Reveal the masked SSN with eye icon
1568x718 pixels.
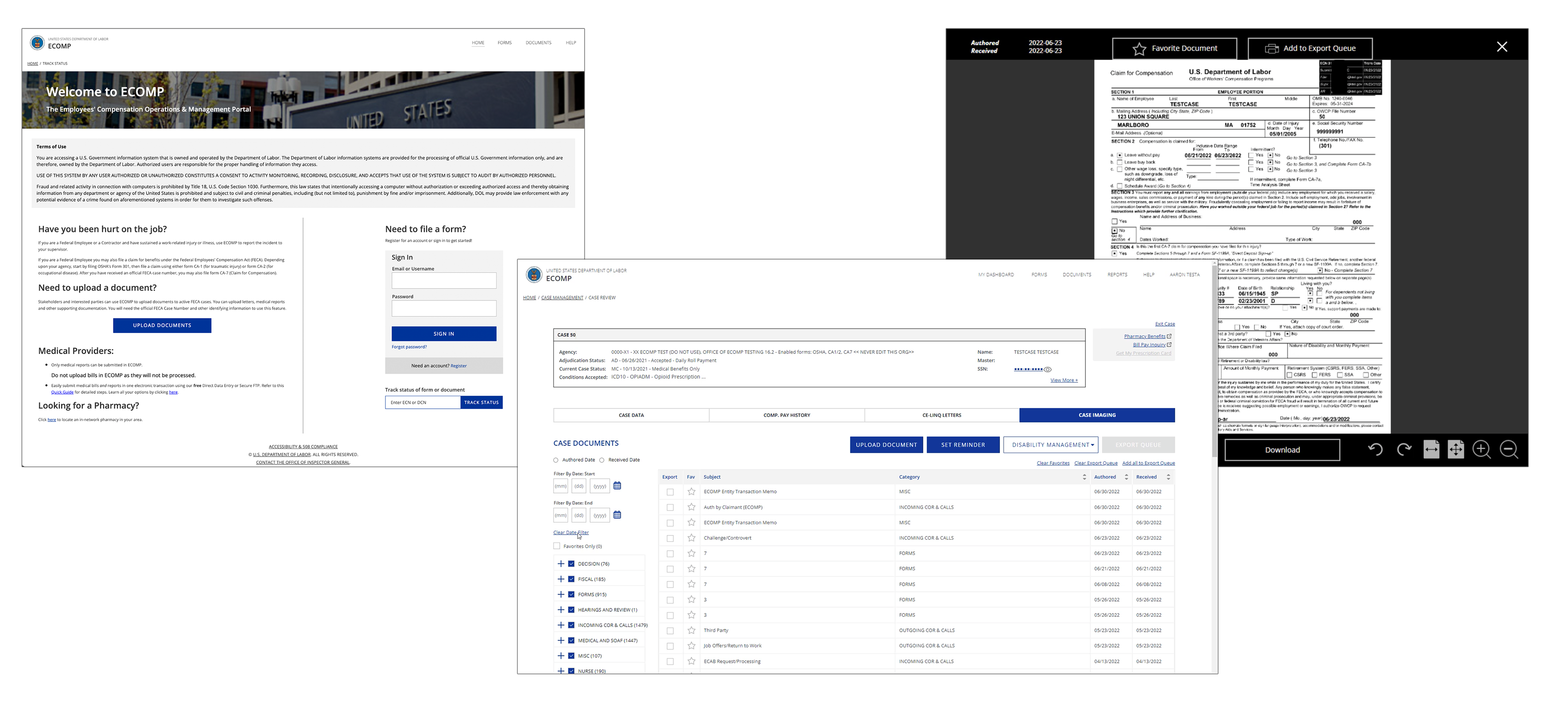[1047, 369]
